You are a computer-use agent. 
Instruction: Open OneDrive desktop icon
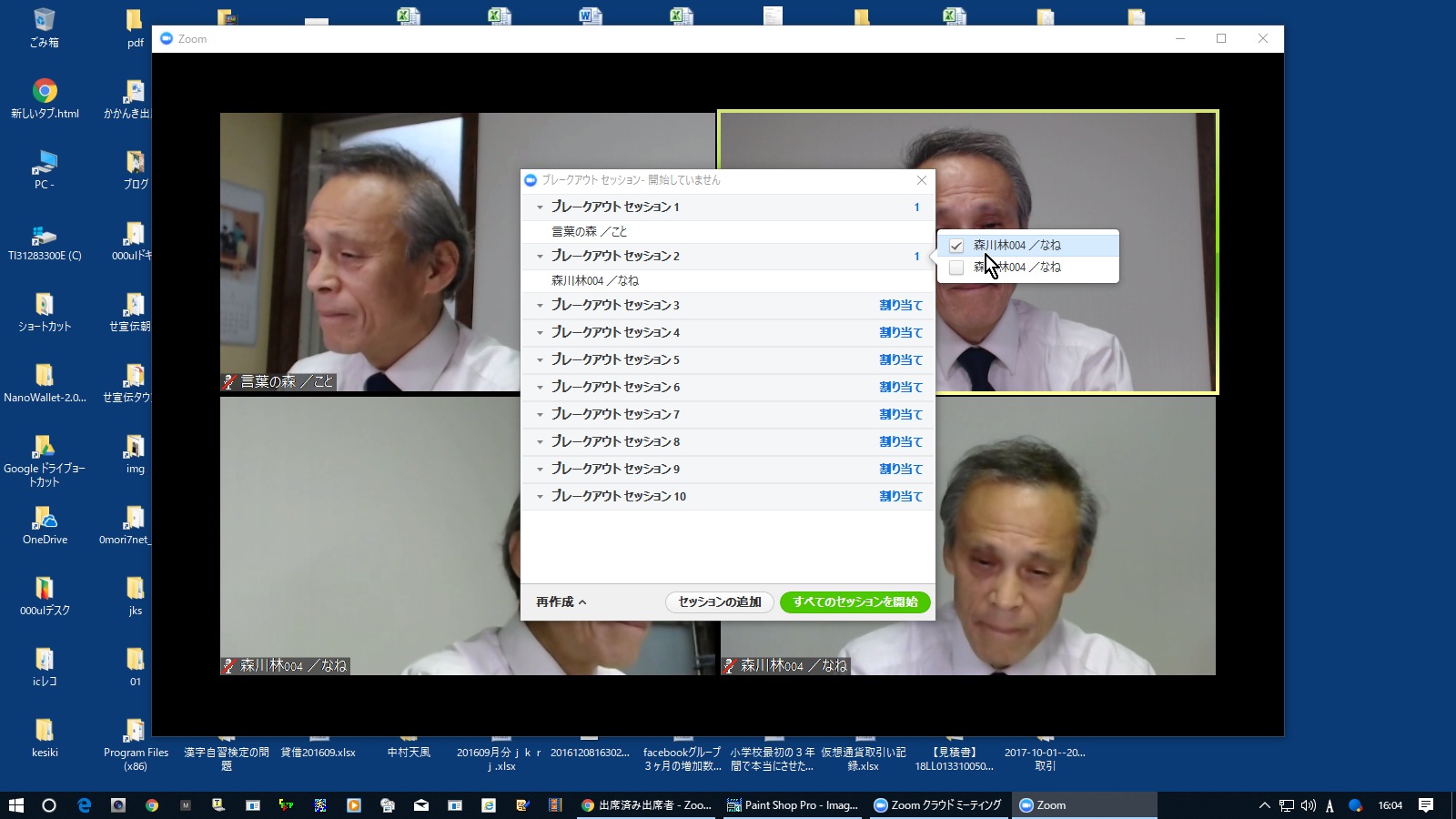pos(45,525)
